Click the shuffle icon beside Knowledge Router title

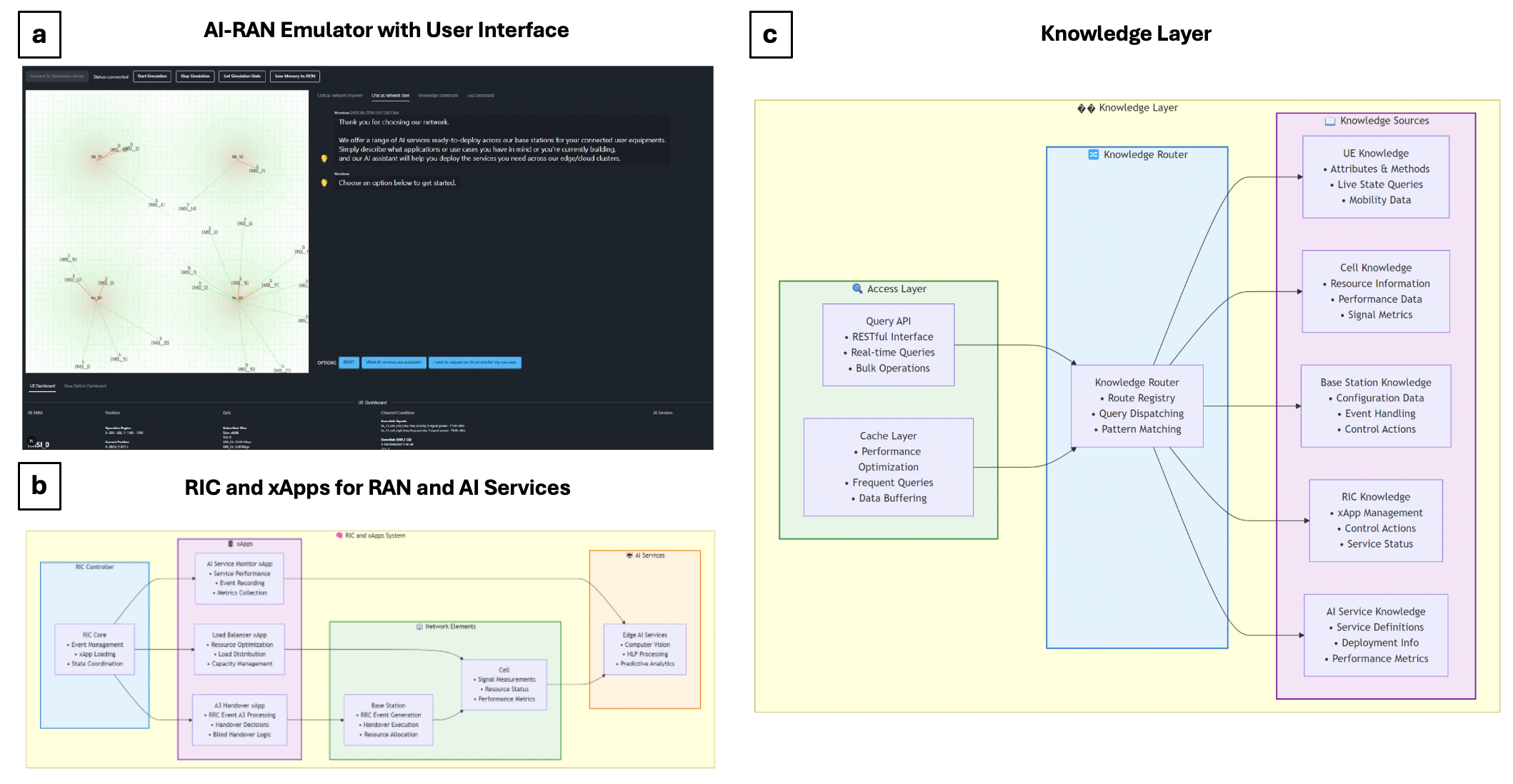point(1093,154)
